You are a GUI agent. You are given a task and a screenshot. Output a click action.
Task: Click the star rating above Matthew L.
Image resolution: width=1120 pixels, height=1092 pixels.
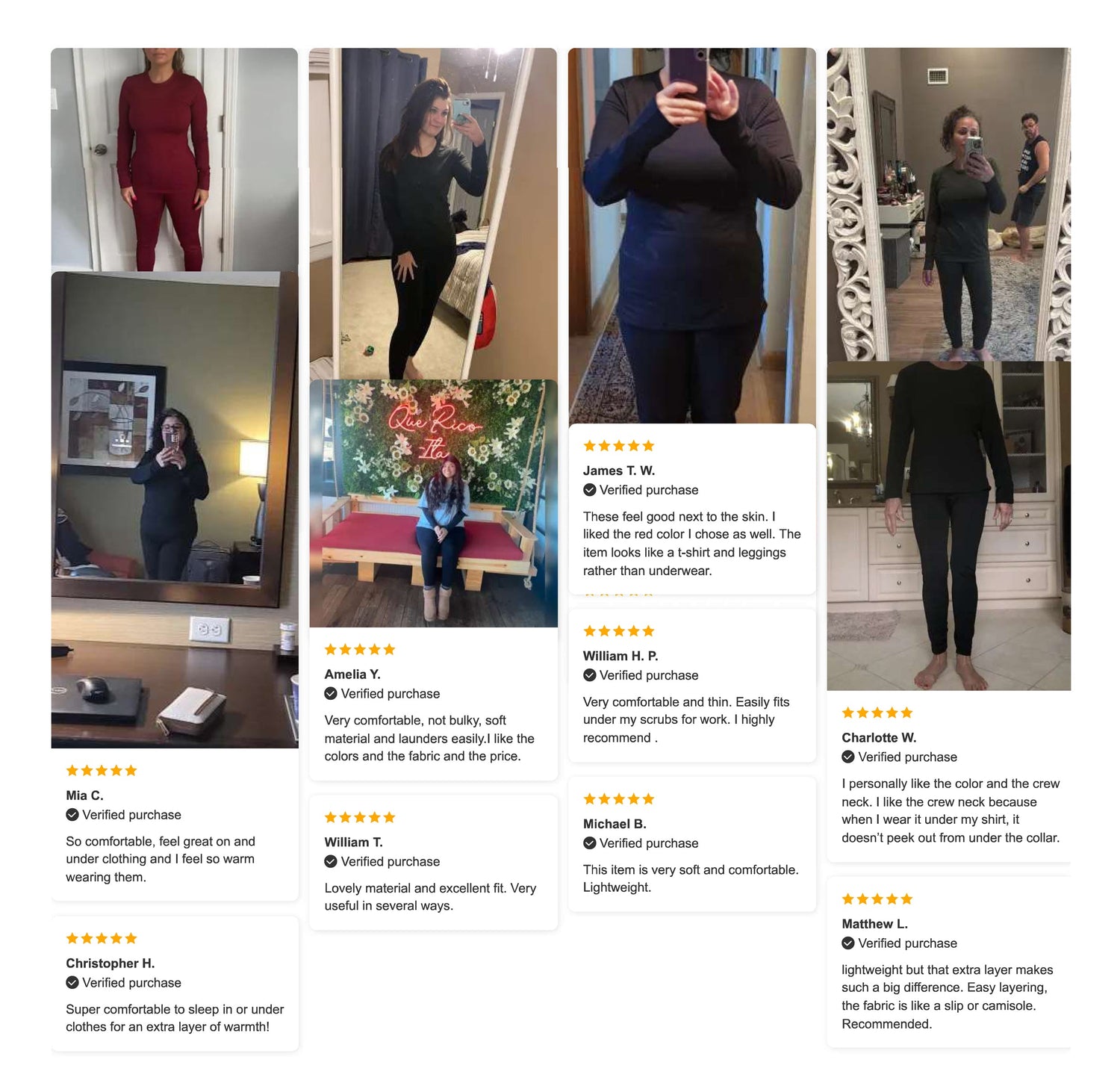tap(877, 899)
